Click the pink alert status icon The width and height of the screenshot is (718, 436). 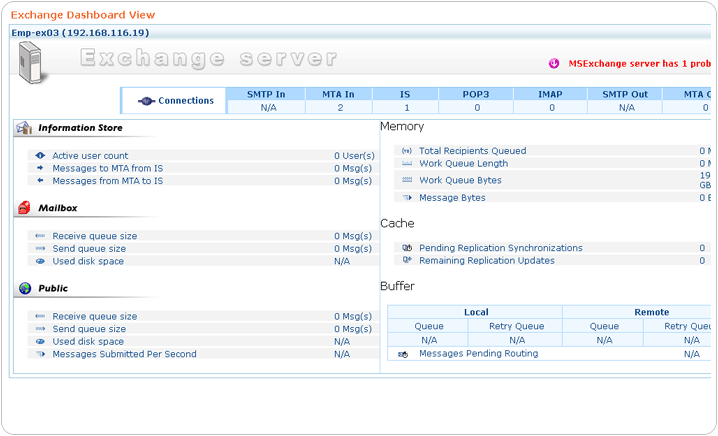[554, 64]
